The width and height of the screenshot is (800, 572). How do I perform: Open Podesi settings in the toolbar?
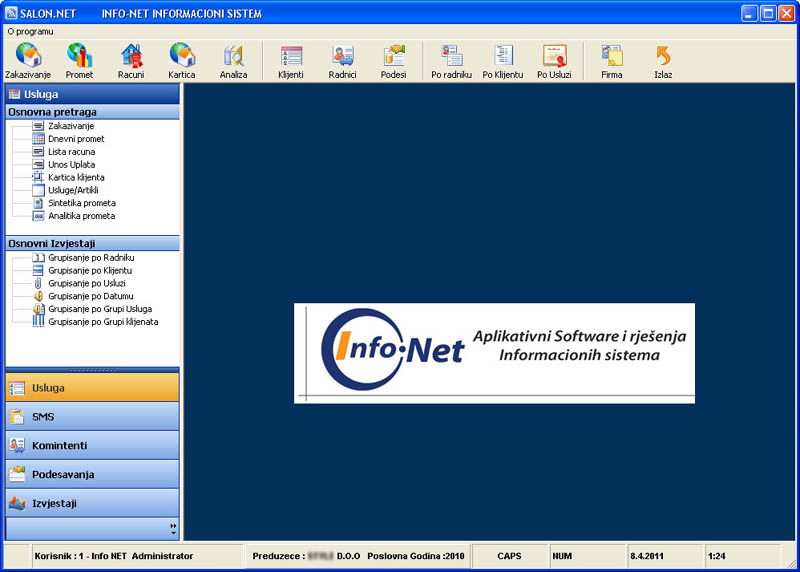[393, 61]
